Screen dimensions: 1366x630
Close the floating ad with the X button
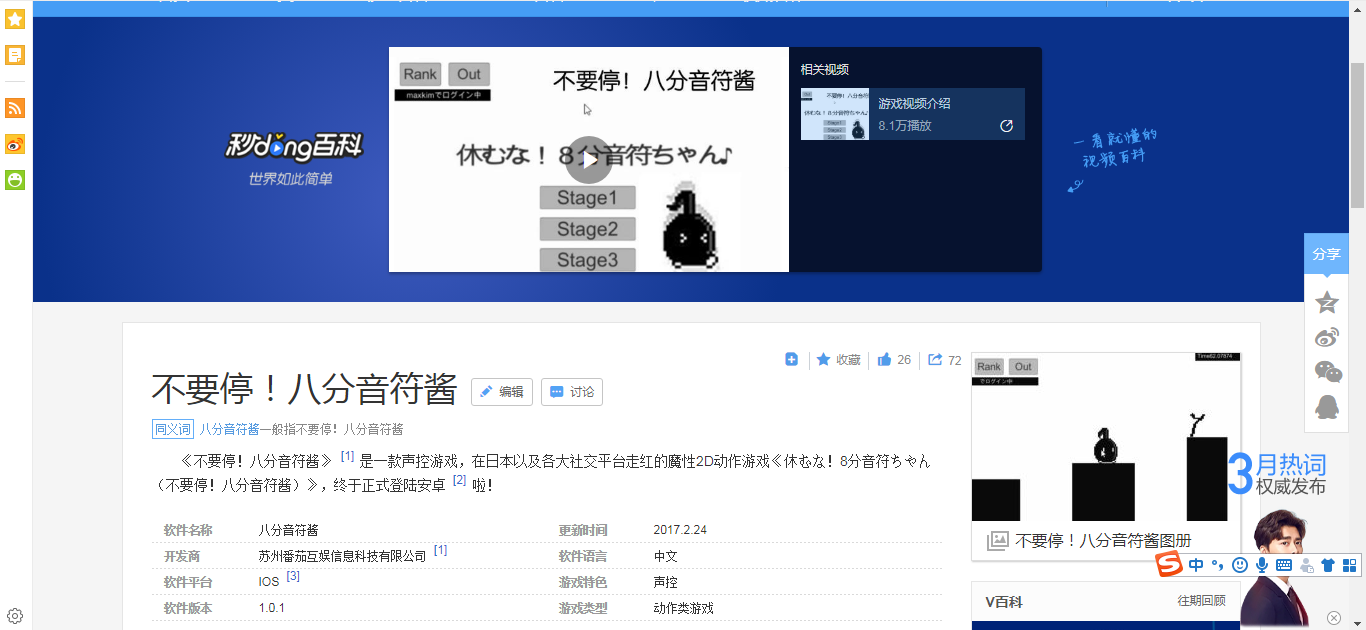tap(1333, 618)
